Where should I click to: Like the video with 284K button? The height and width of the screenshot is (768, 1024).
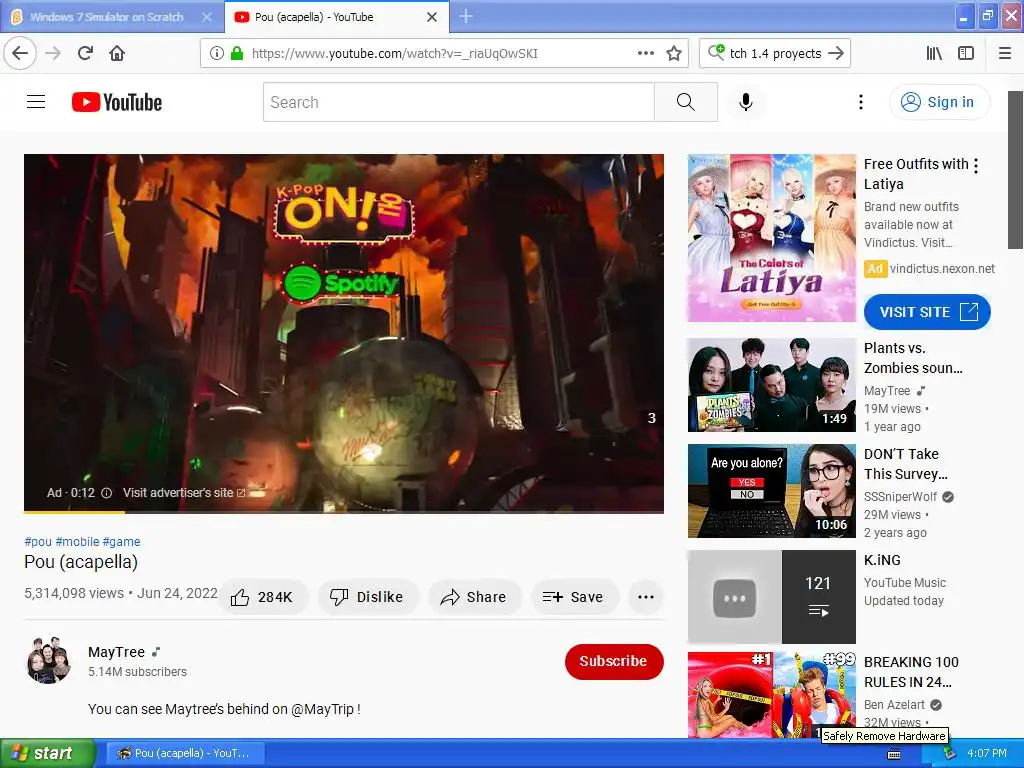click(x=262, y=597)
